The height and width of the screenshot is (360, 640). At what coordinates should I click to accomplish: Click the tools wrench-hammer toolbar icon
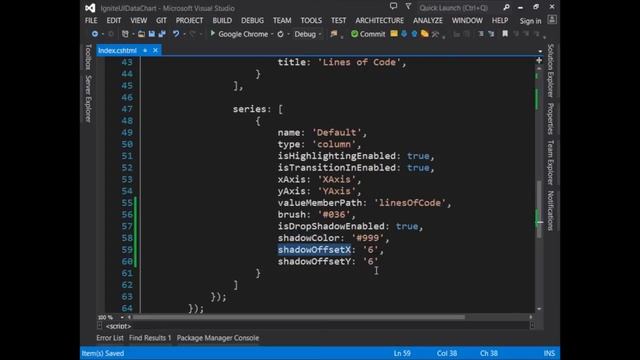435,34
